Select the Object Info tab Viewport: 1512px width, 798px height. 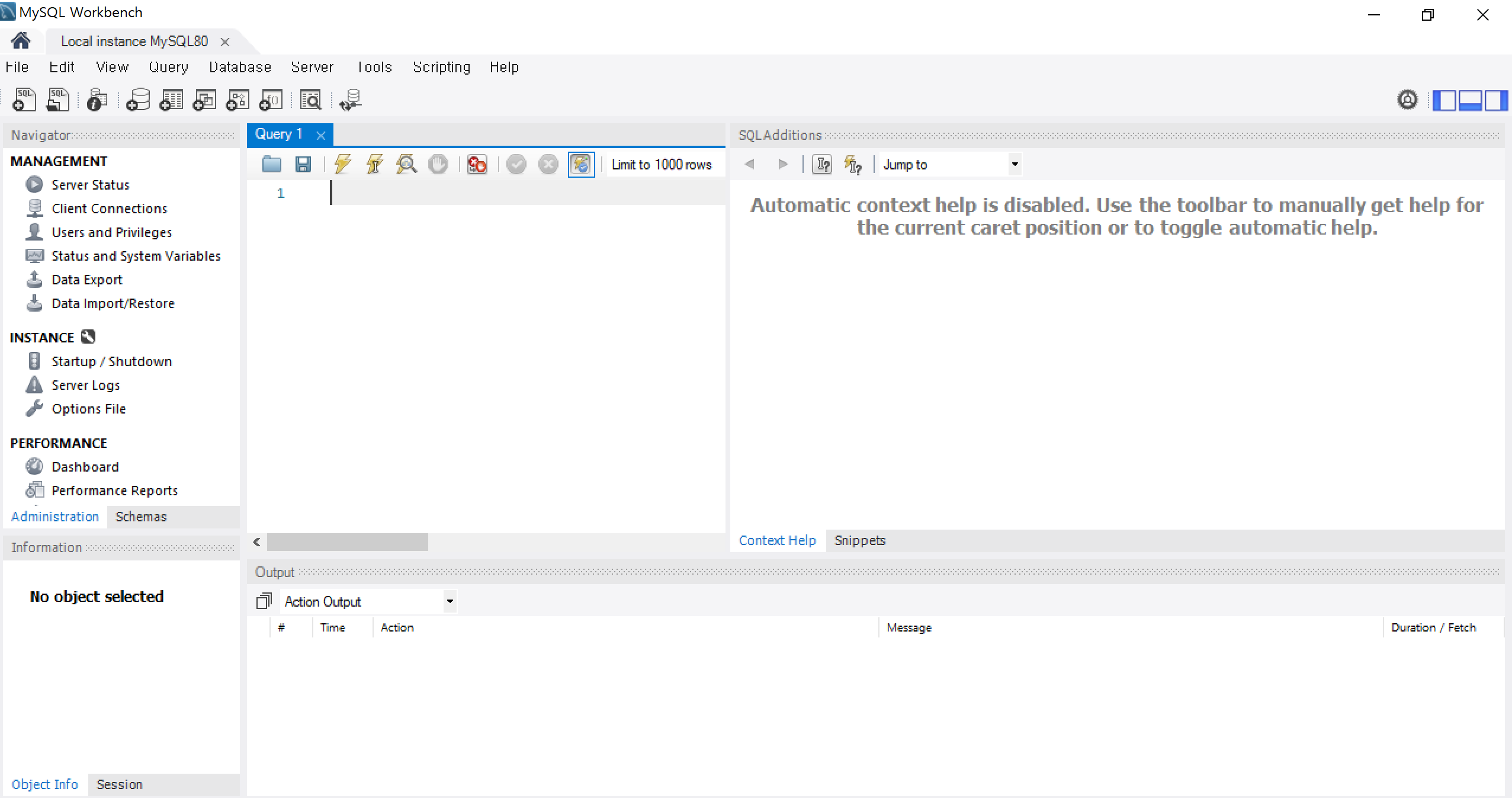[44, 784]
